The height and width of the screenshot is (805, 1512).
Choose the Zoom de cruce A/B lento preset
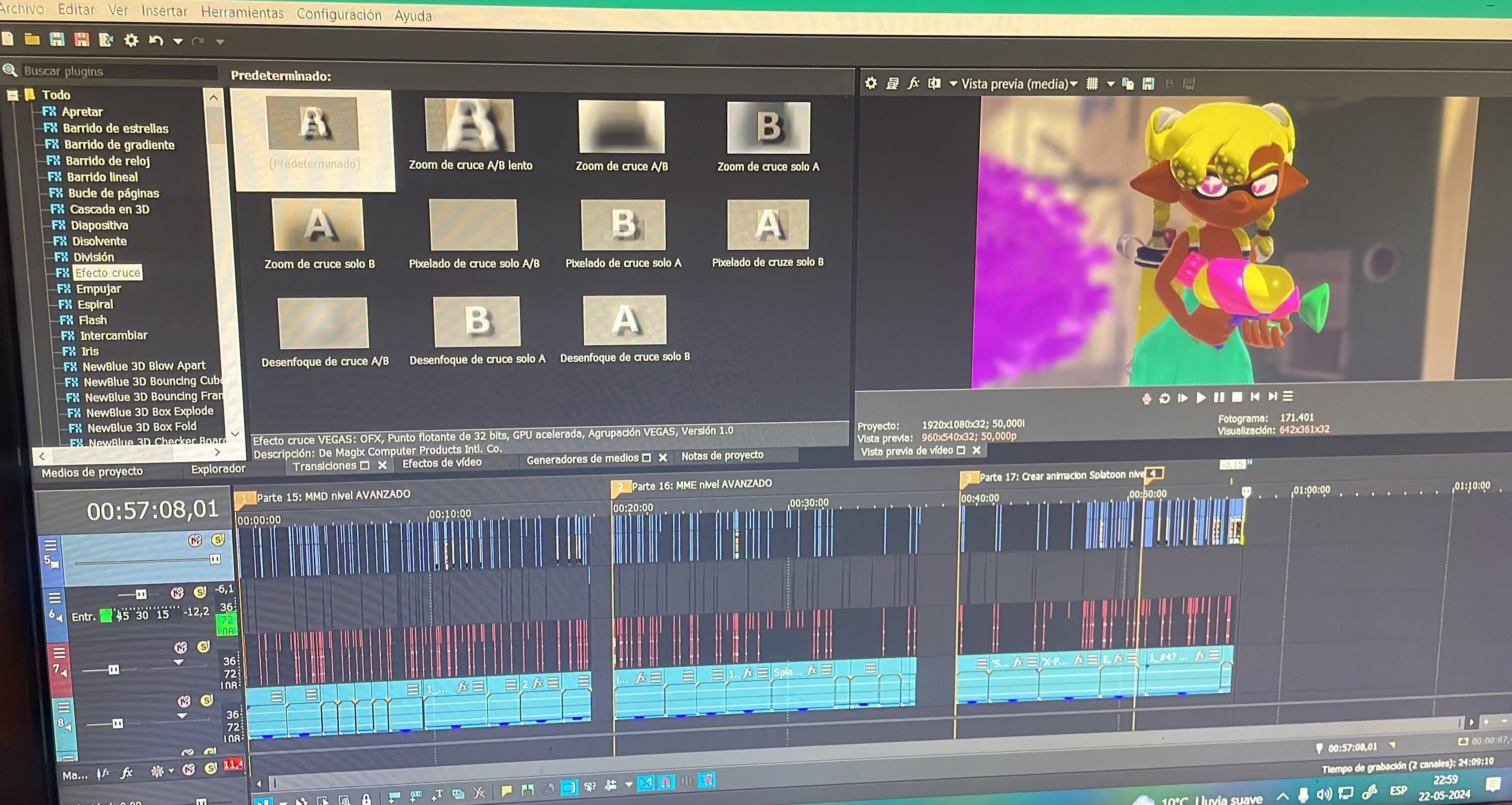[470, 136]
